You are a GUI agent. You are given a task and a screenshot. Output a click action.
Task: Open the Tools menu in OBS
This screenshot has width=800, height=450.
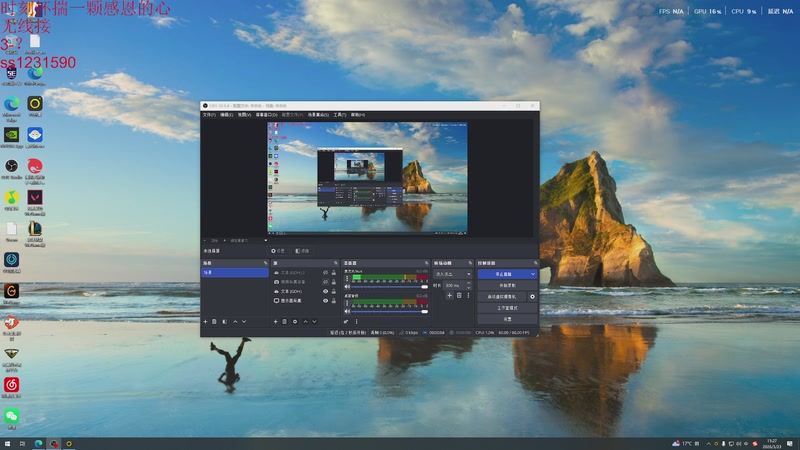(x=340, y=115)
